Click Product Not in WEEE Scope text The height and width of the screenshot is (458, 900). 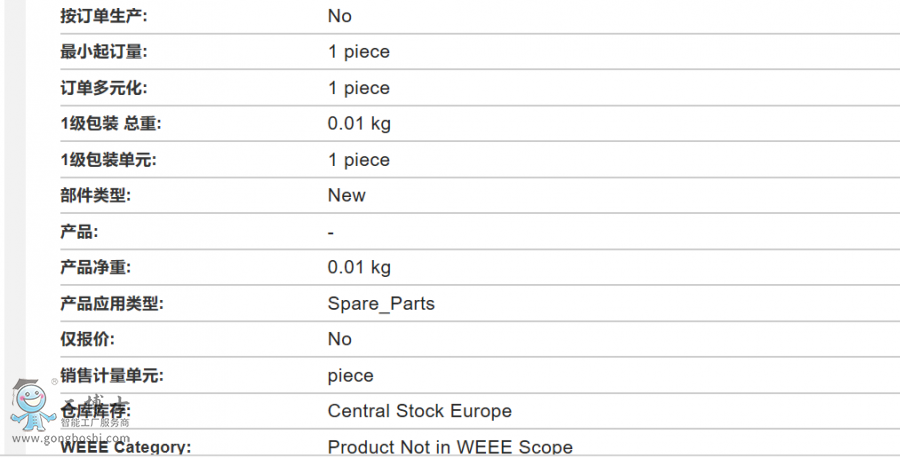point(450,447)
